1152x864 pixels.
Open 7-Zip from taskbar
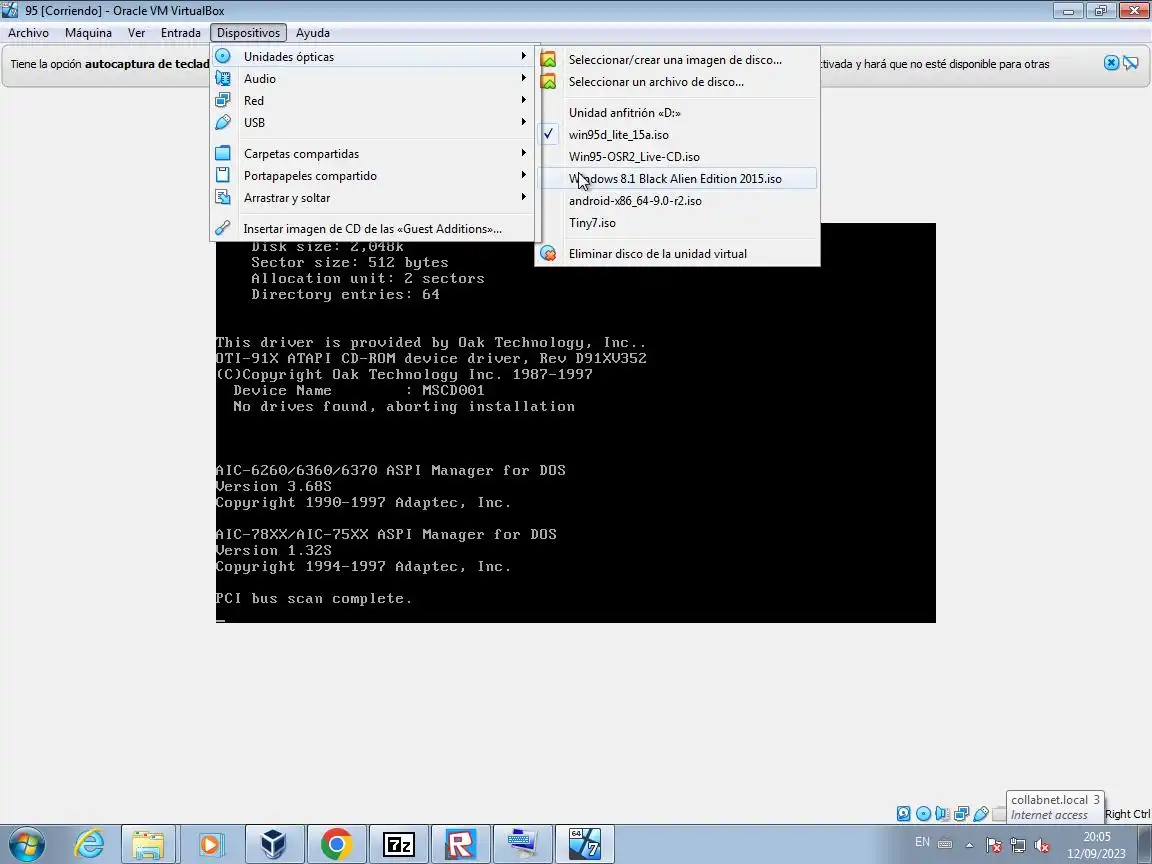[x=399, y=844]
